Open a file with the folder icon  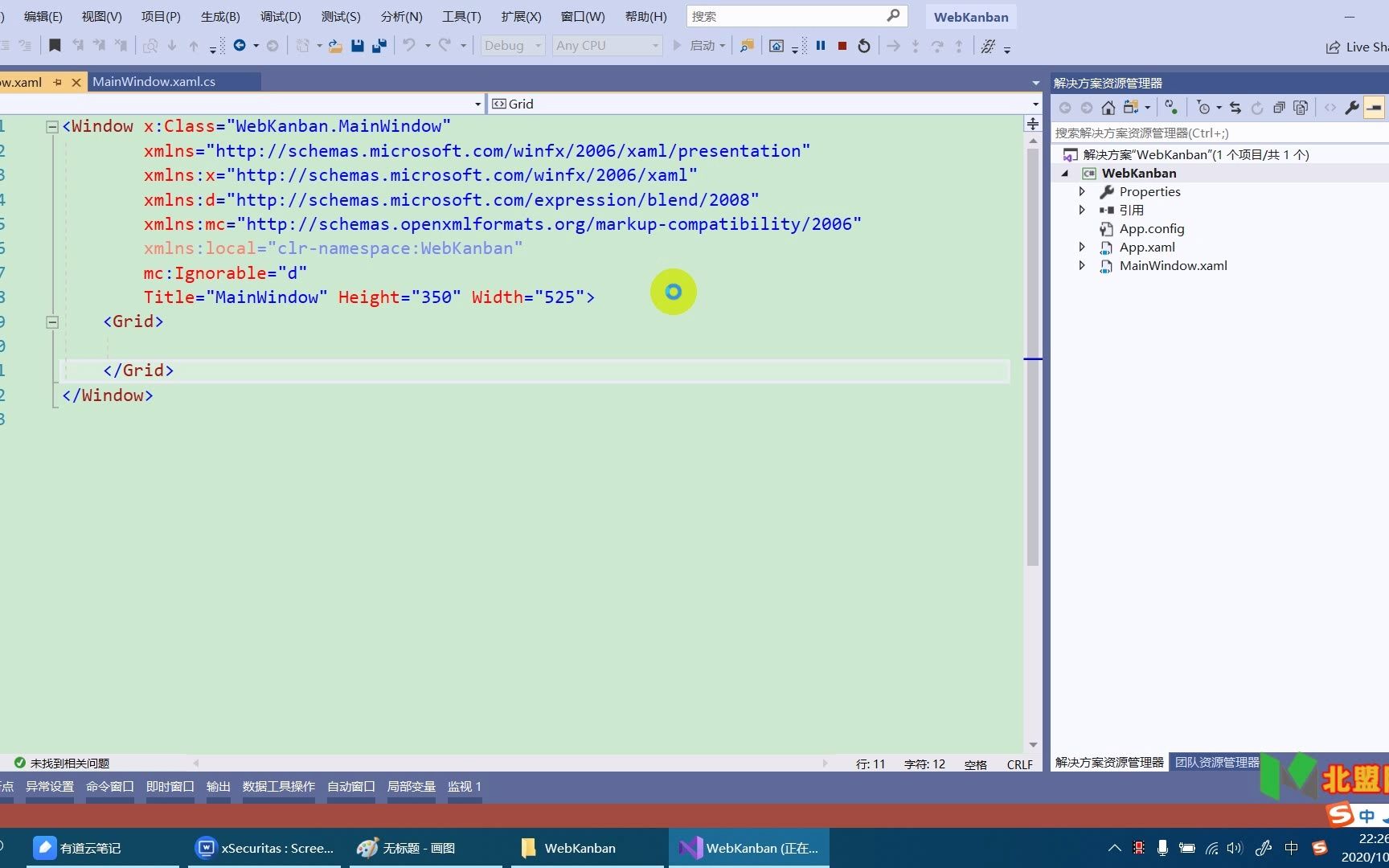coord(336,46)
